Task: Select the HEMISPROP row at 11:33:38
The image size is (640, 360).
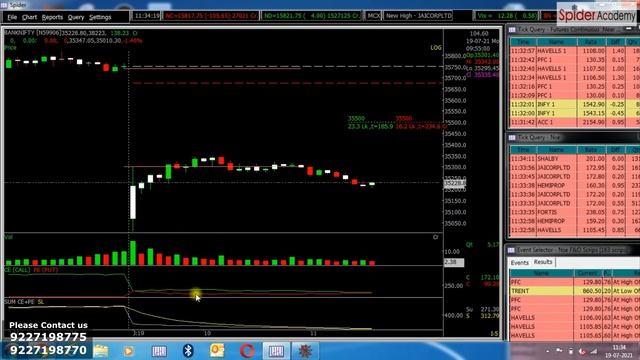Action: coord(575,185)
